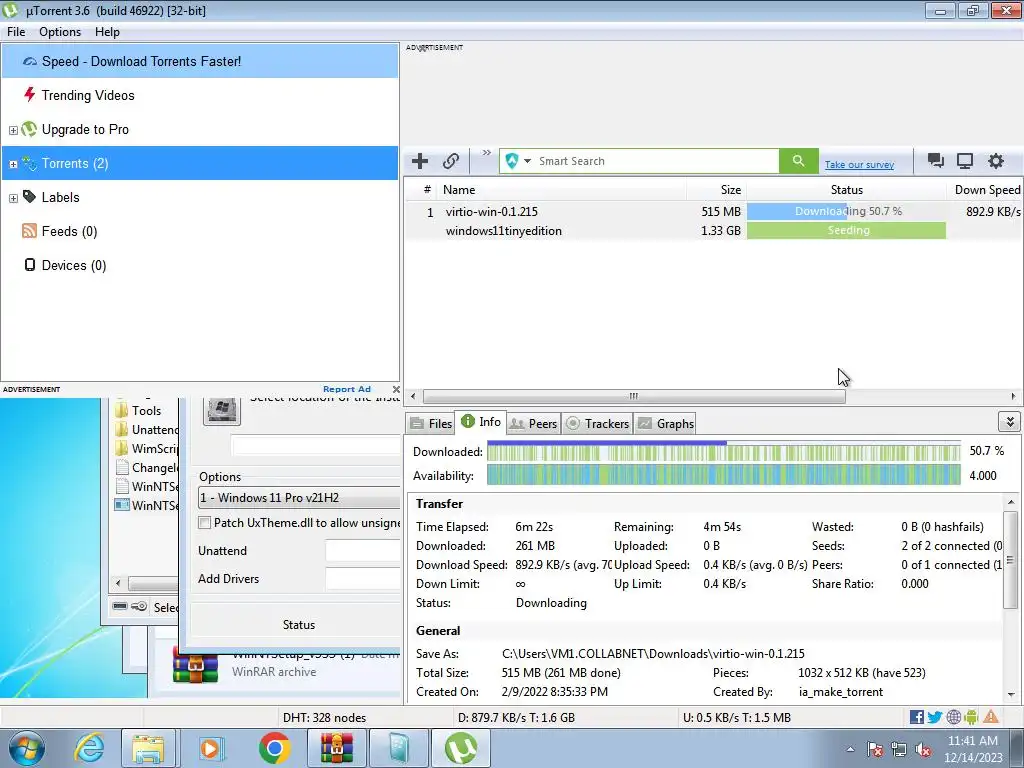Open WinRAR from the taskbar
Image resolution: width=1024 pixels, height=768 pixels.
[336, 748]
